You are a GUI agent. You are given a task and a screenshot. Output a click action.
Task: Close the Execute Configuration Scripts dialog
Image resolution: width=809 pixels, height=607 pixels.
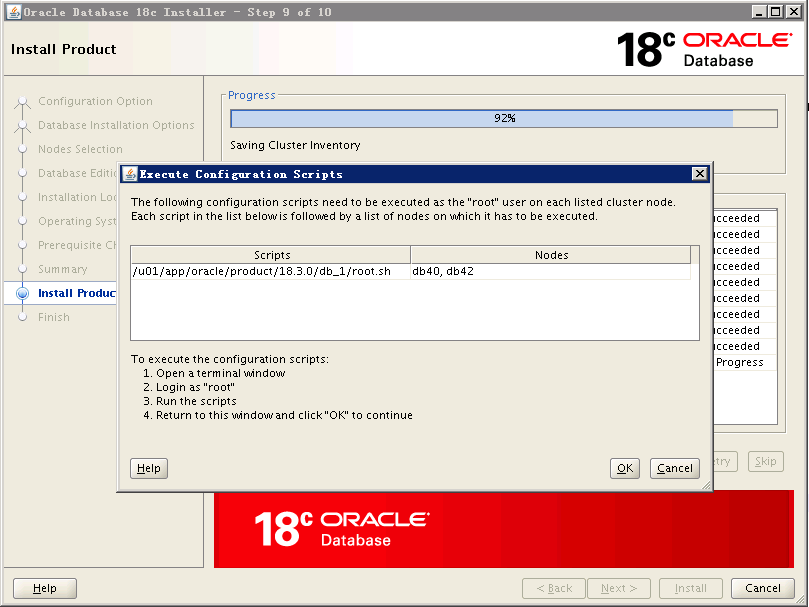tap(699, 173)
